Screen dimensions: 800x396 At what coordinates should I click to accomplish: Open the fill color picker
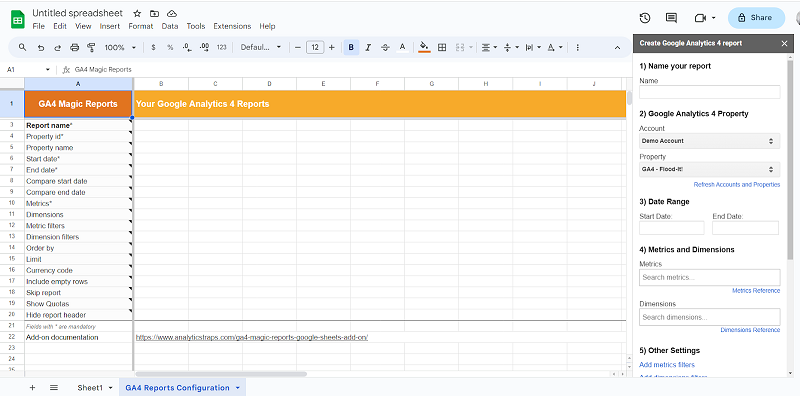click(x=424, y=47)
